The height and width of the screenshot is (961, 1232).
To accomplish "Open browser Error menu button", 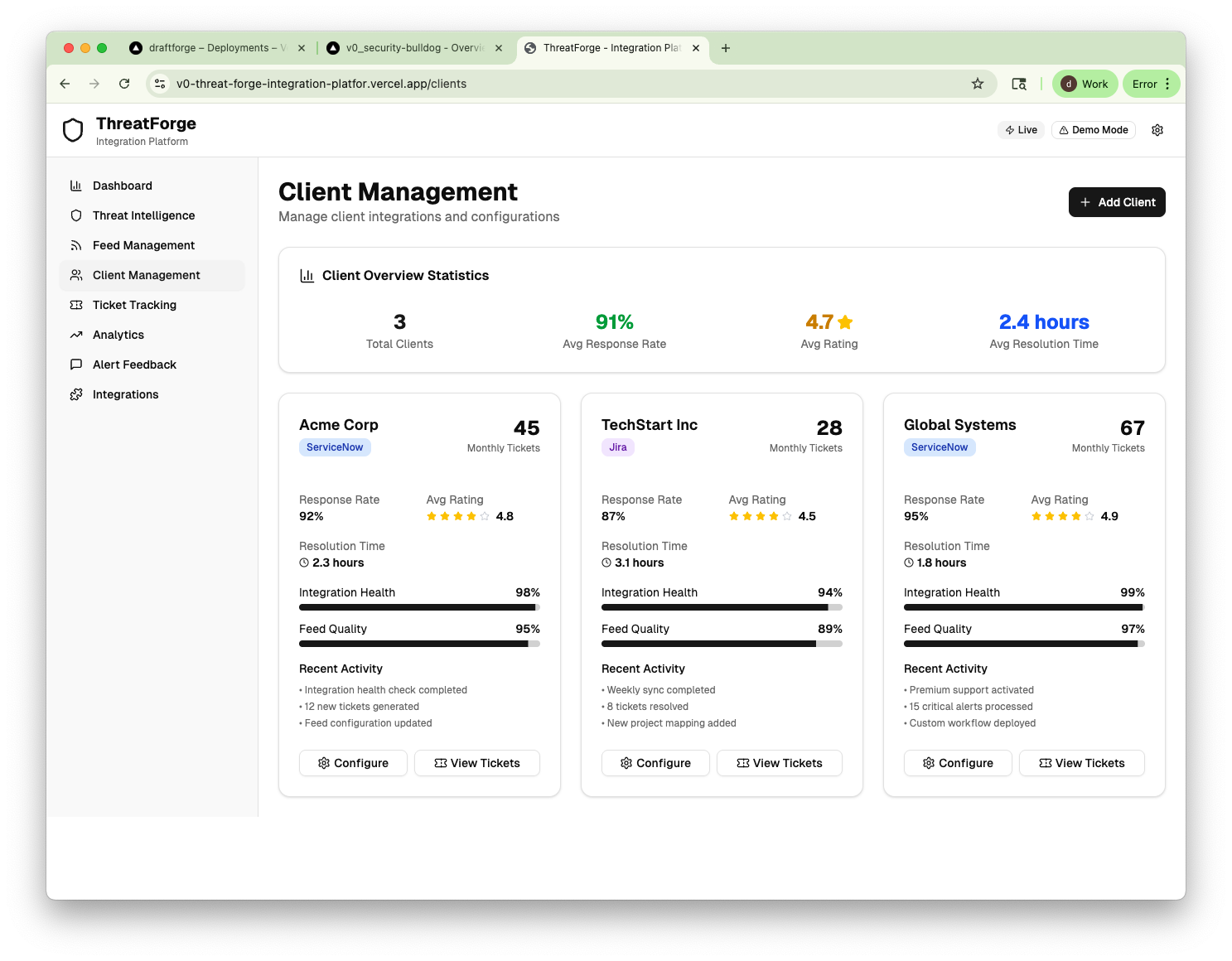I will 1152,84.
